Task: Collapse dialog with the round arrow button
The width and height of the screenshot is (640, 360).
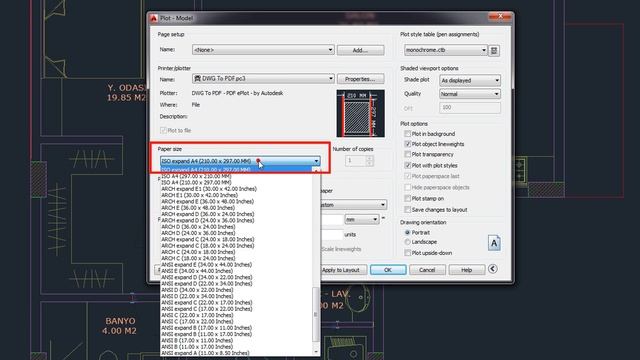Action: coord(493,269)
